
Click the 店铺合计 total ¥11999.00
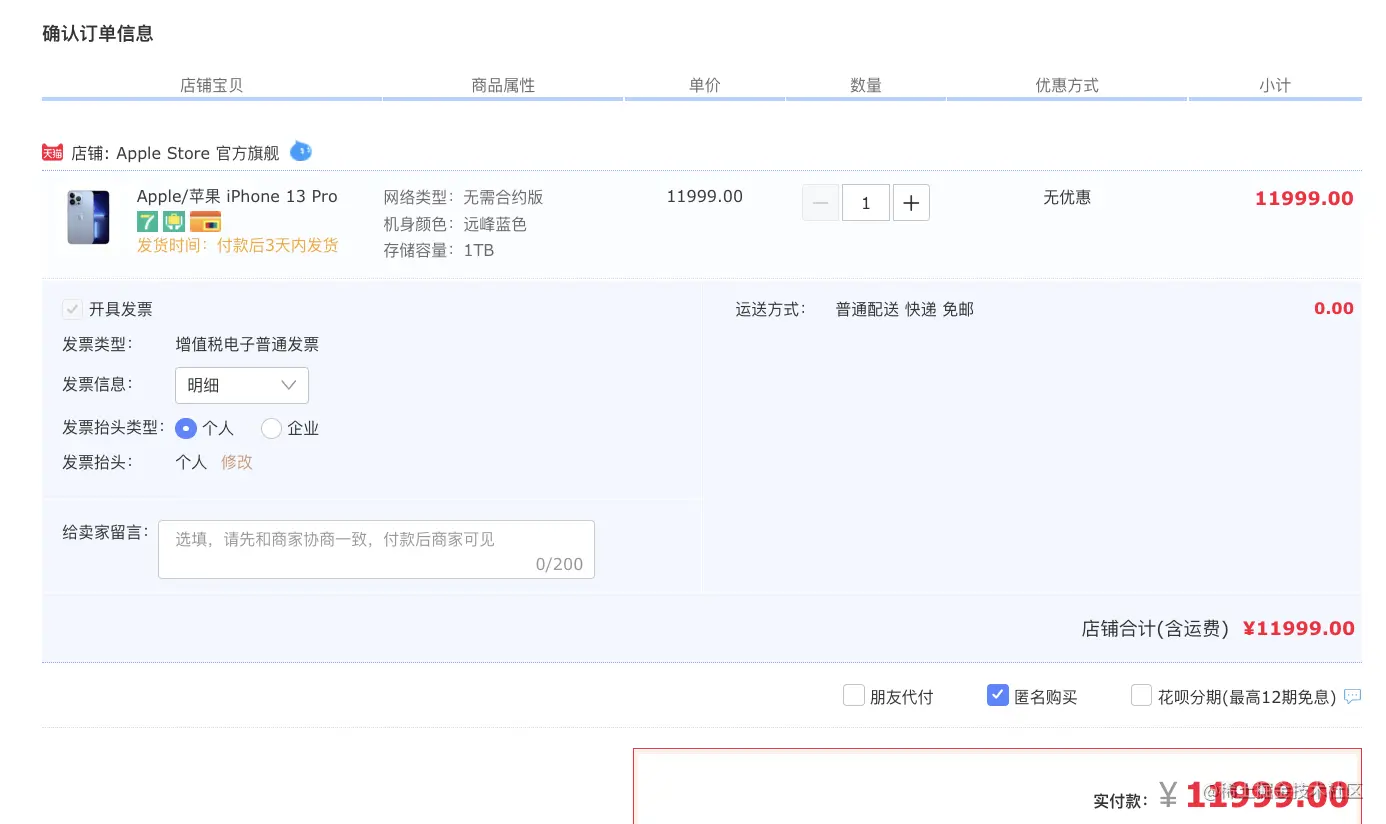(1299, 628)
